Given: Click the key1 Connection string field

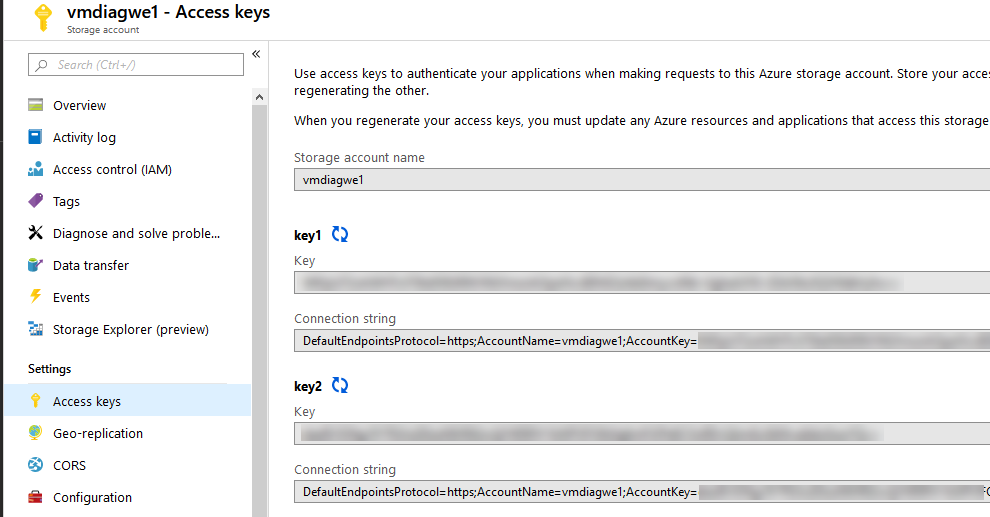Looking at the screenshot, I should point(642,341).
